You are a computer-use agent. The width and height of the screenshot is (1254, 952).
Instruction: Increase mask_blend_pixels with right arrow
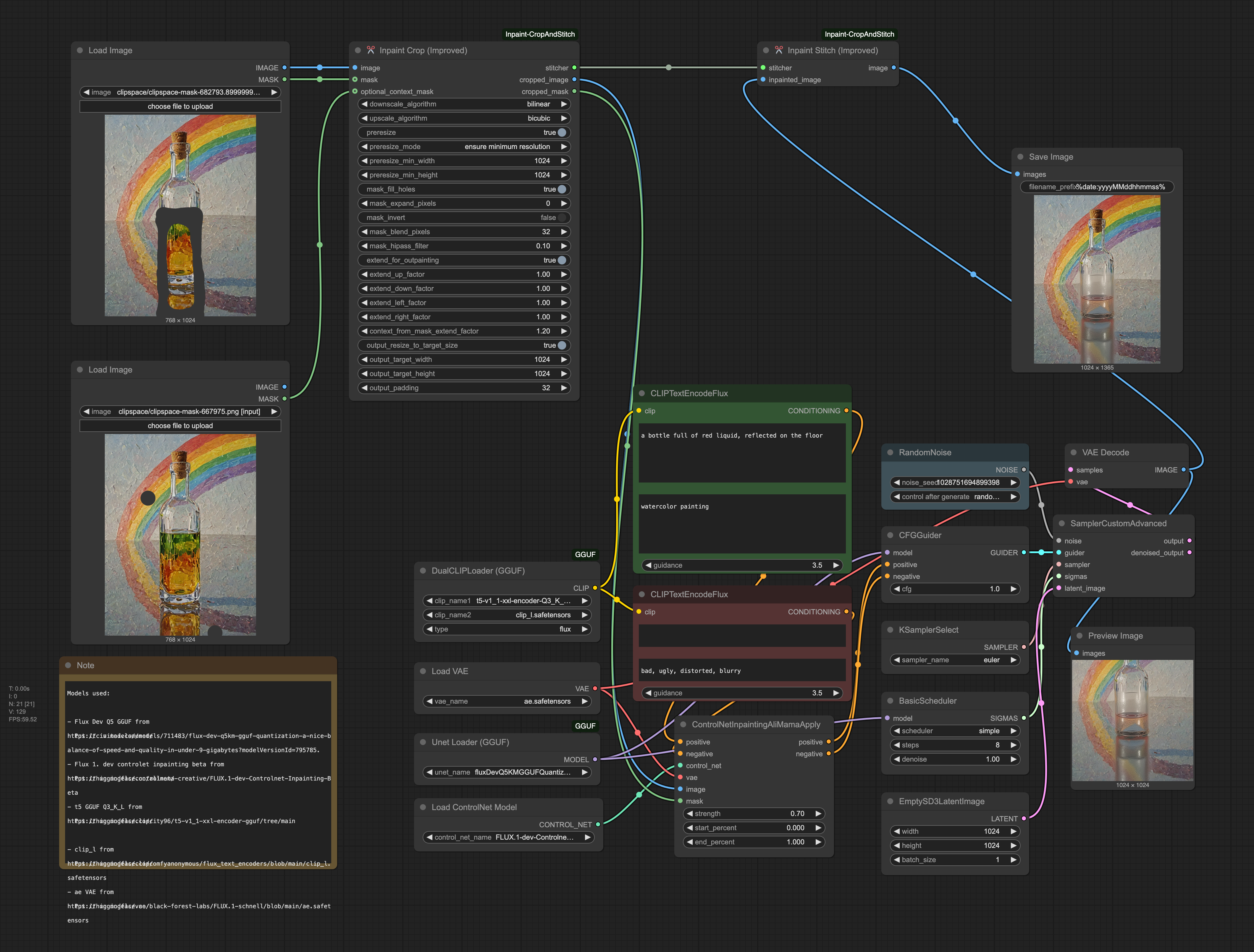(564, 232)
